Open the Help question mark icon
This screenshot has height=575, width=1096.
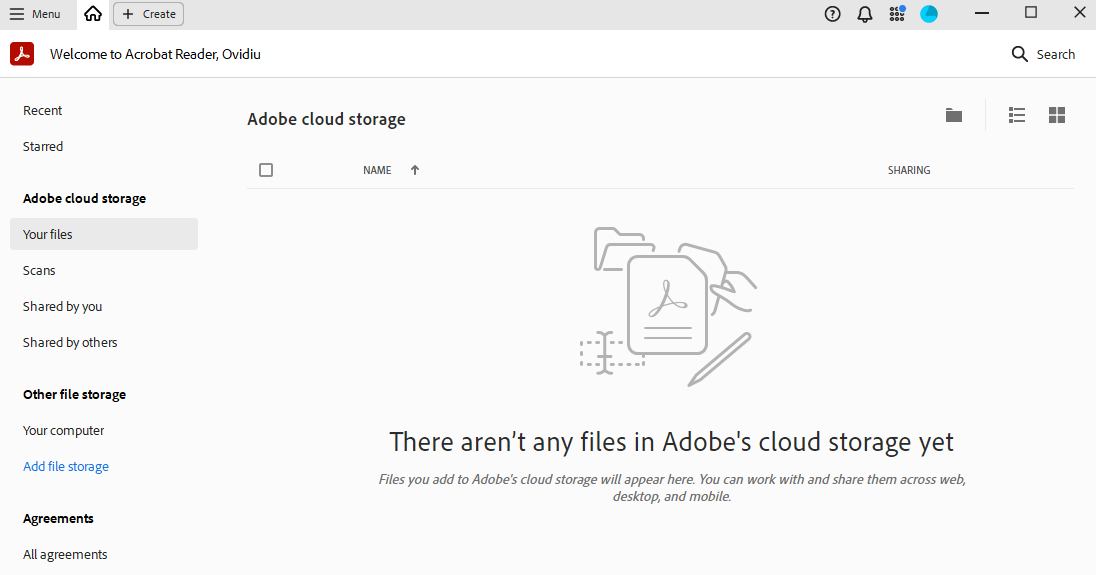pyautogui.click(x=832, y=14)
